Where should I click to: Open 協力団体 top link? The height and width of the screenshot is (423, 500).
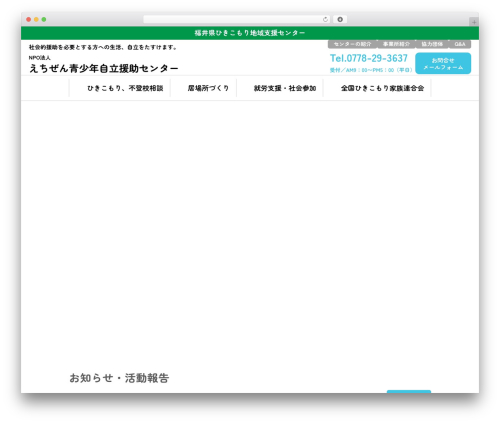coord(432,44)
